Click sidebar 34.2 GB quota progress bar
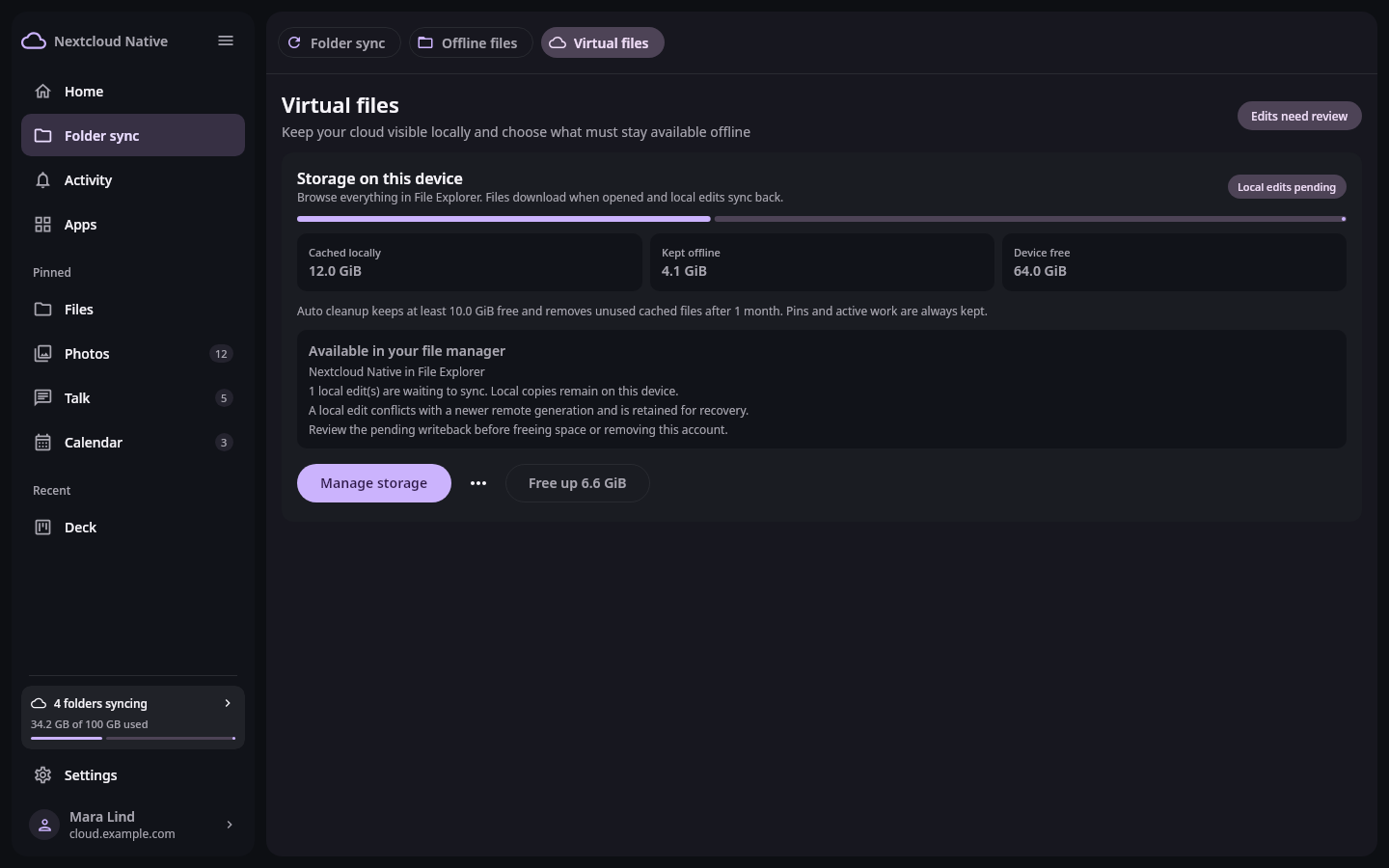Screen dimensions: 1389x868 (133, 739)
